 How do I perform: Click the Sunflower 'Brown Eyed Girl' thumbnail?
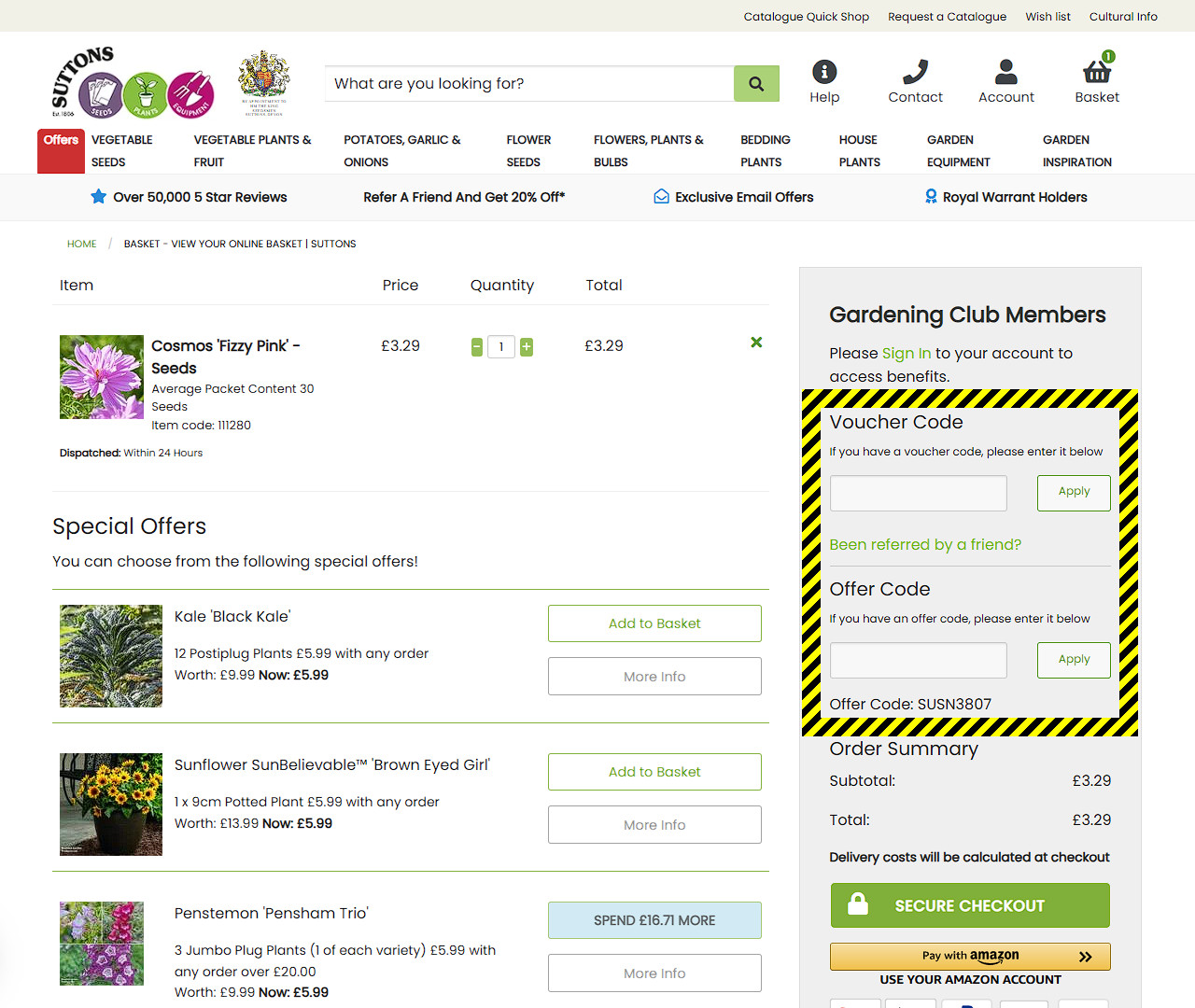tap(111, 805)
